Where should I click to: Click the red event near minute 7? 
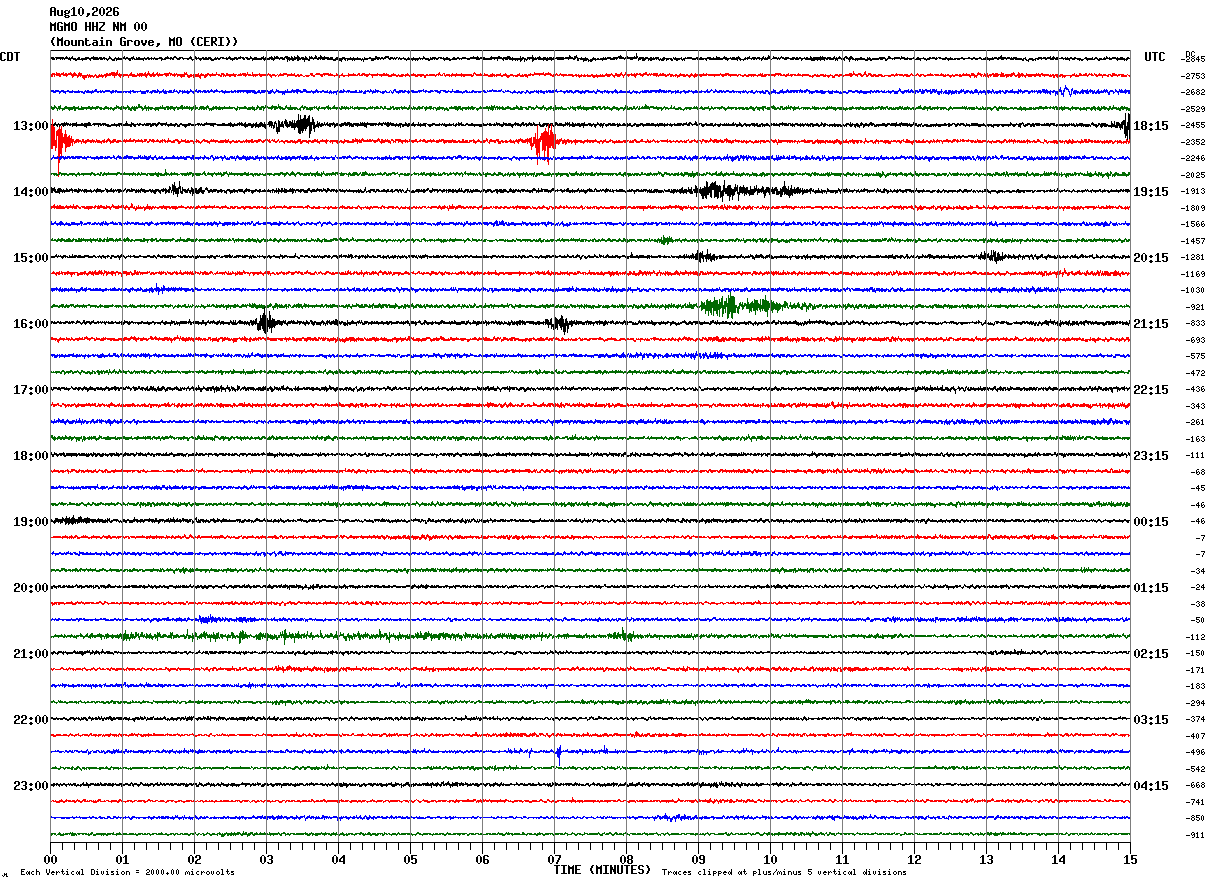[544, 143]
